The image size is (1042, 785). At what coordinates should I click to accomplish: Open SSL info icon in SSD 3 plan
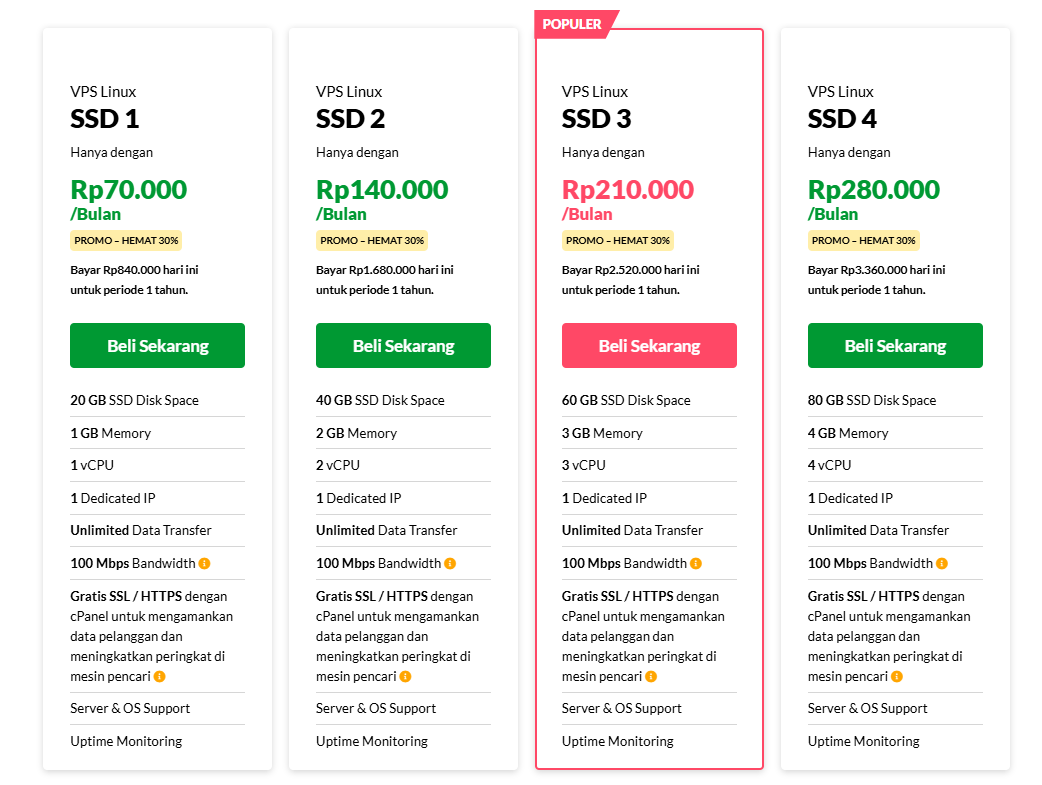tap(651, 677)
